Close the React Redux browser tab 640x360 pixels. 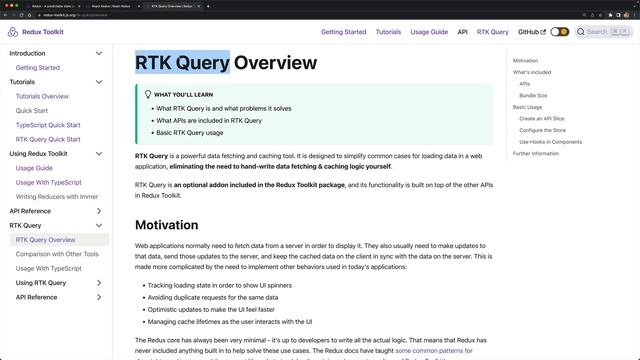(x=139, y=6)
